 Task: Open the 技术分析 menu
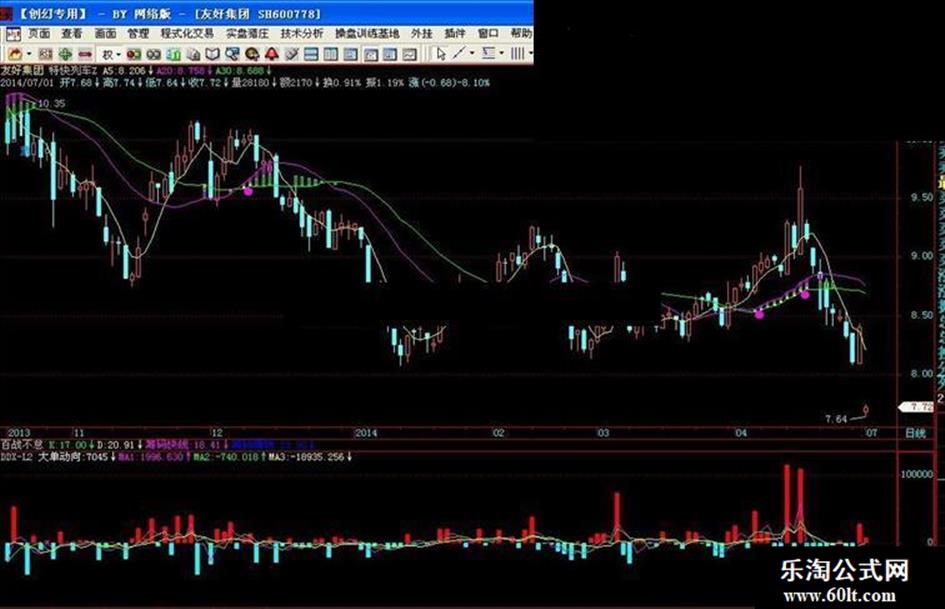pos(302,34)
